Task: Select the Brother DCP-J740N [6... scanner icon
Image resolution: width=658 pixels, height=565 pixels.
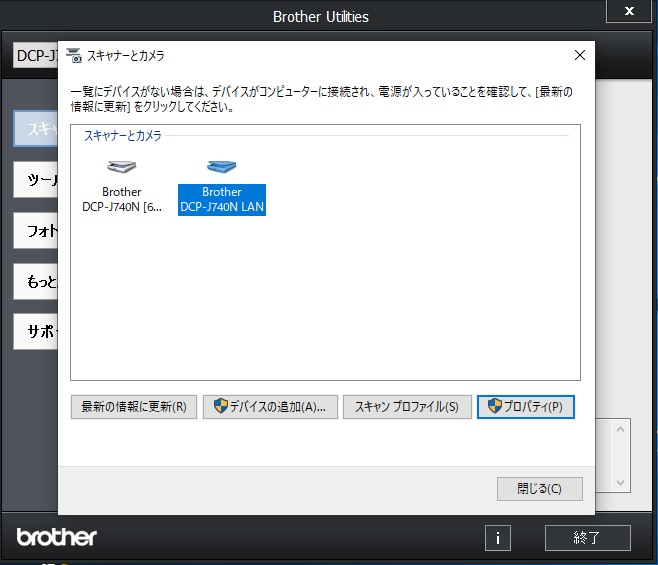Action: tap(121, 167)
